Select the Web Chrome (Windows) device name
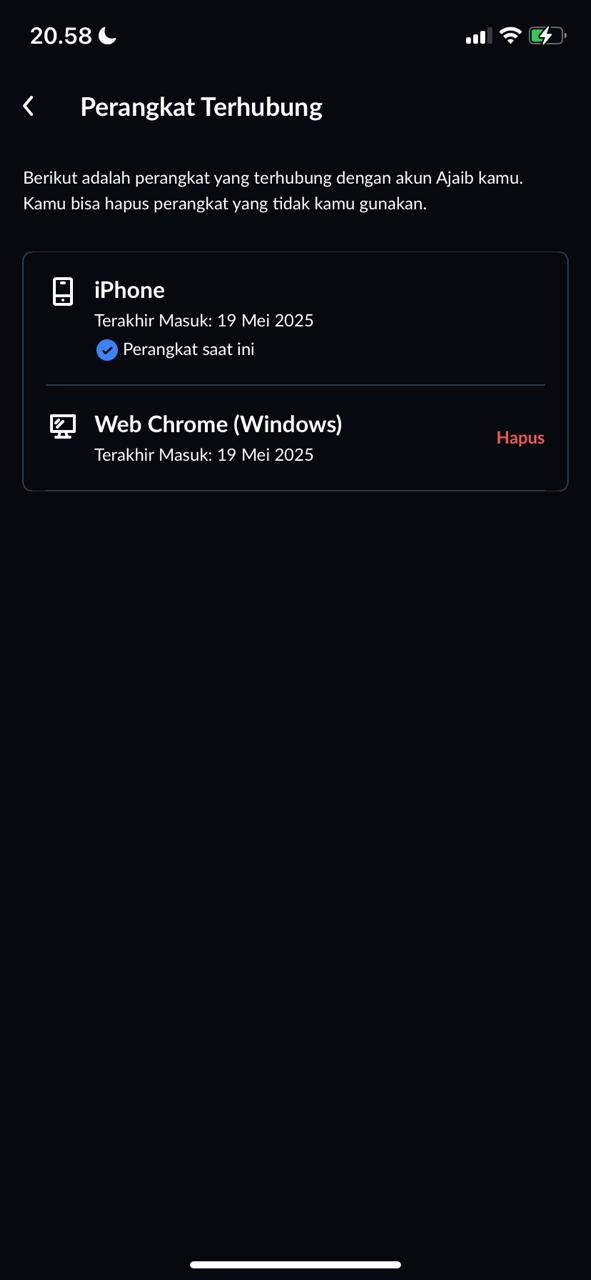The height and width of the screenshot is (1280, 591). coord(218,424)
